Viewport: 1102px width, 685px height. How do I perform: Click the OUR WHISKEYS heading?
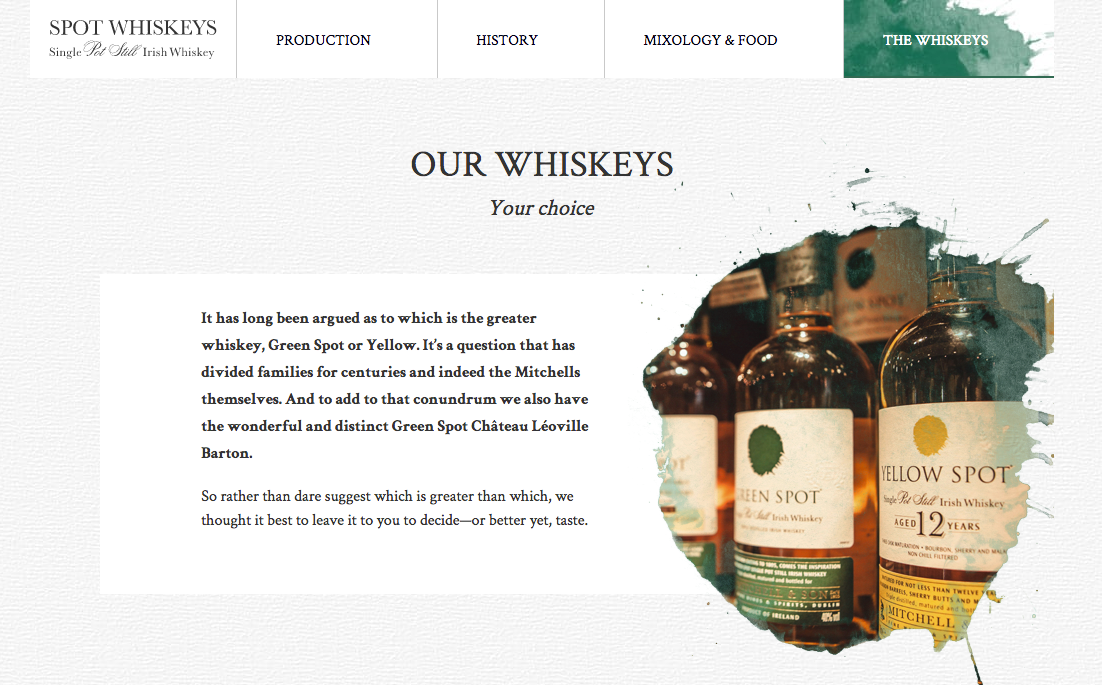(x=542, y=164)
